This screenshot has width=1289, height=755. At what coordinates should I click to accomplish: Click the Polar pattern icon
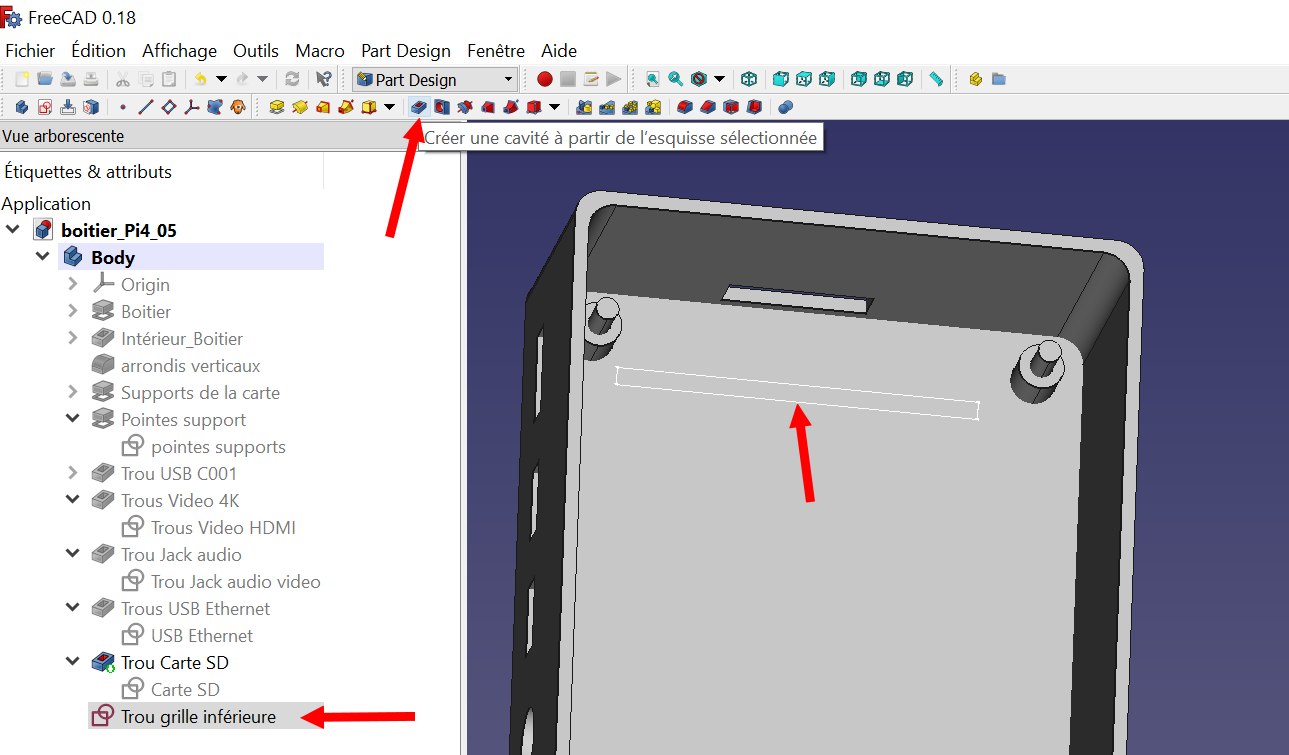630,107
